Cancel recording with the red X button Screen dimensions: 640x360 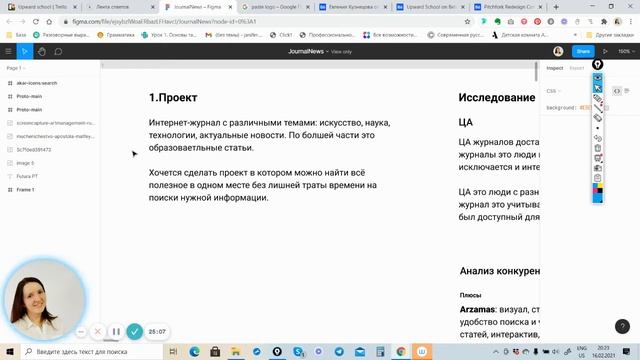[98, 332]
